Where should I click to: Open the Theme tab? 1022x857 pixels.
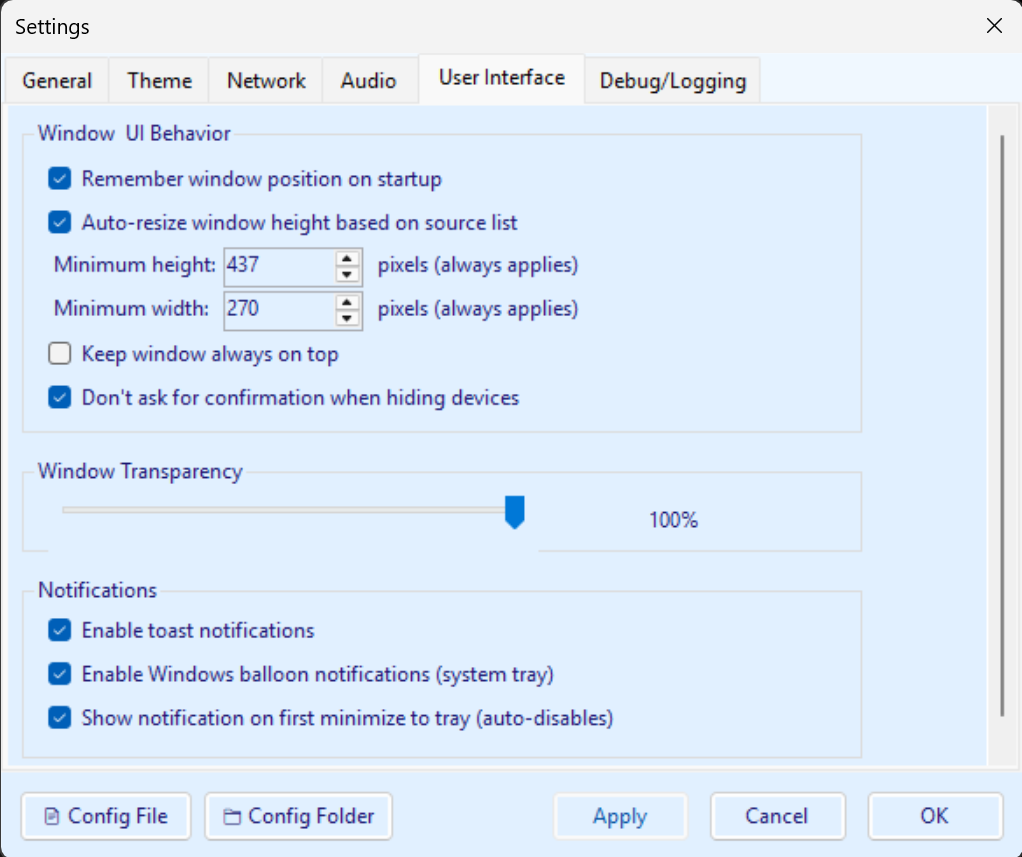[158, 80]
